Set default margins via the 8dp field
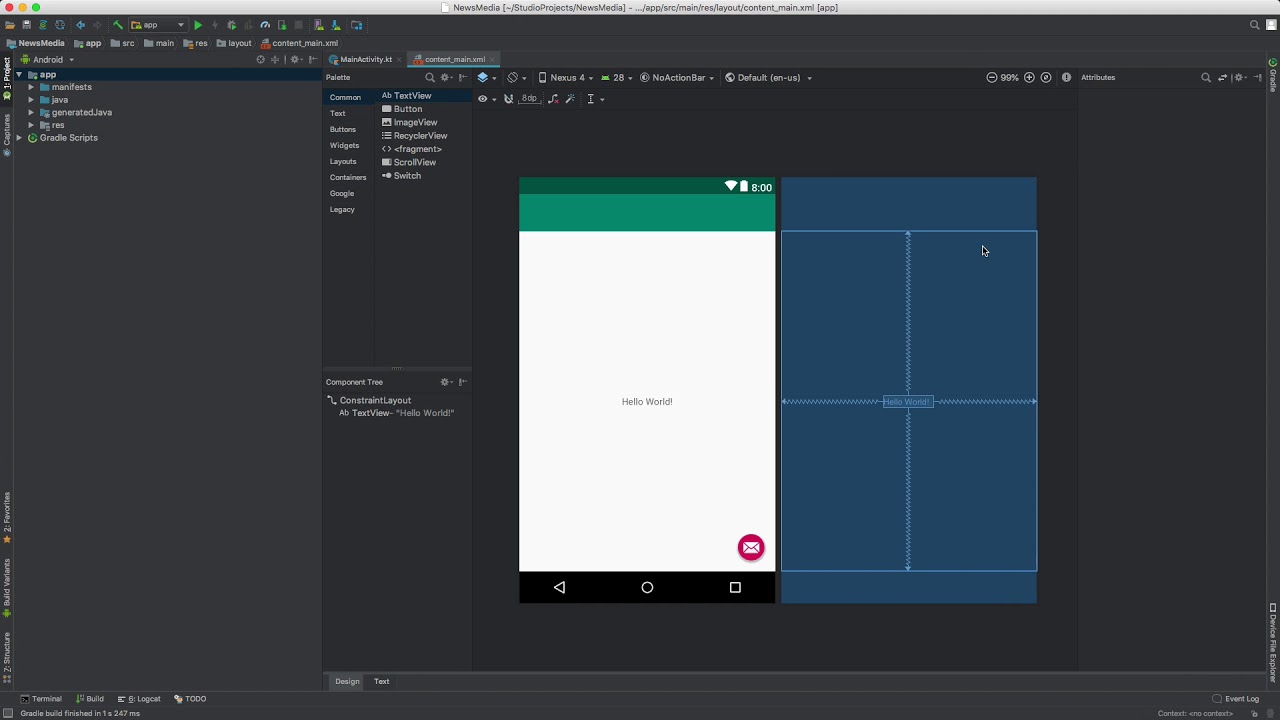The width and height of the screenshot is (1280, 720). (529, 99)
